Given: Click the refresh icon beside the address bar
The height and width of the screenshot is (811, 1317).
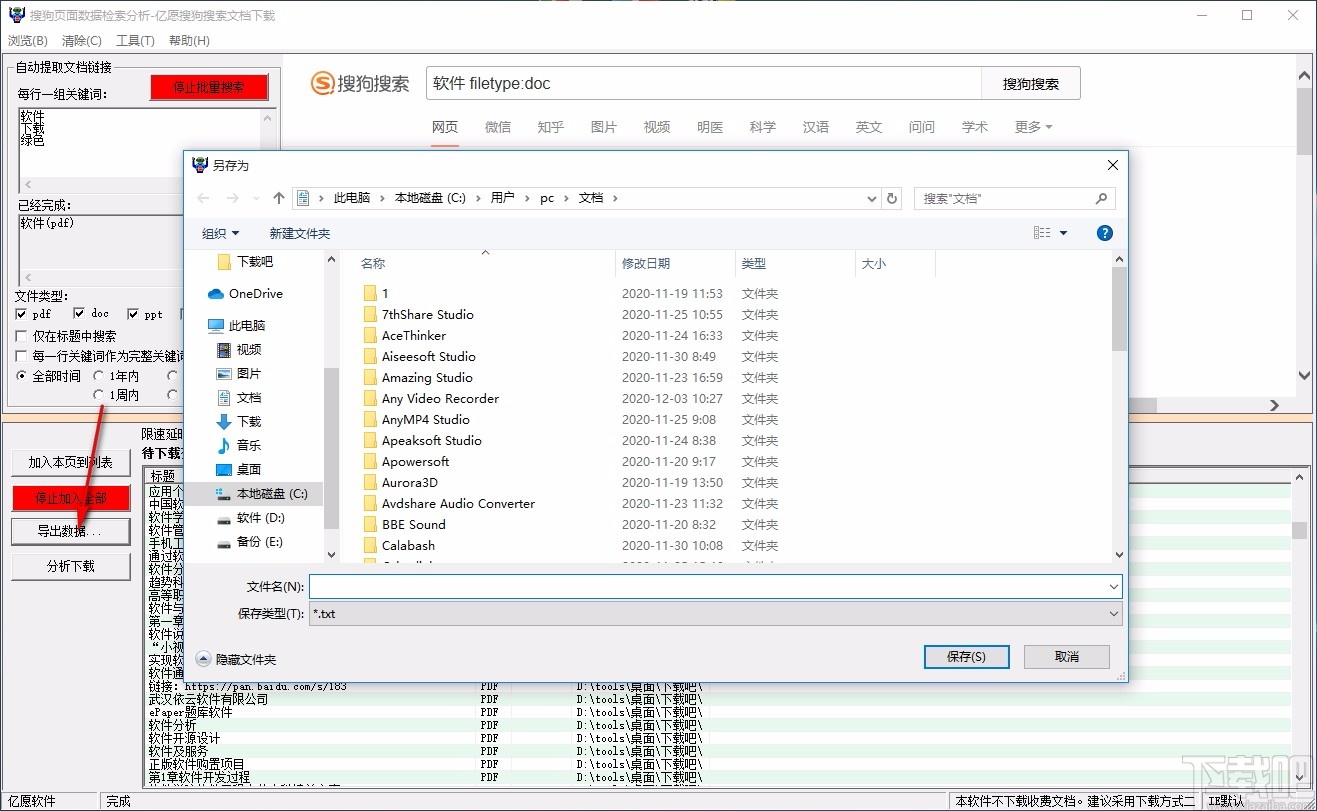Looking at the screenshot, I should pos(891,198).
